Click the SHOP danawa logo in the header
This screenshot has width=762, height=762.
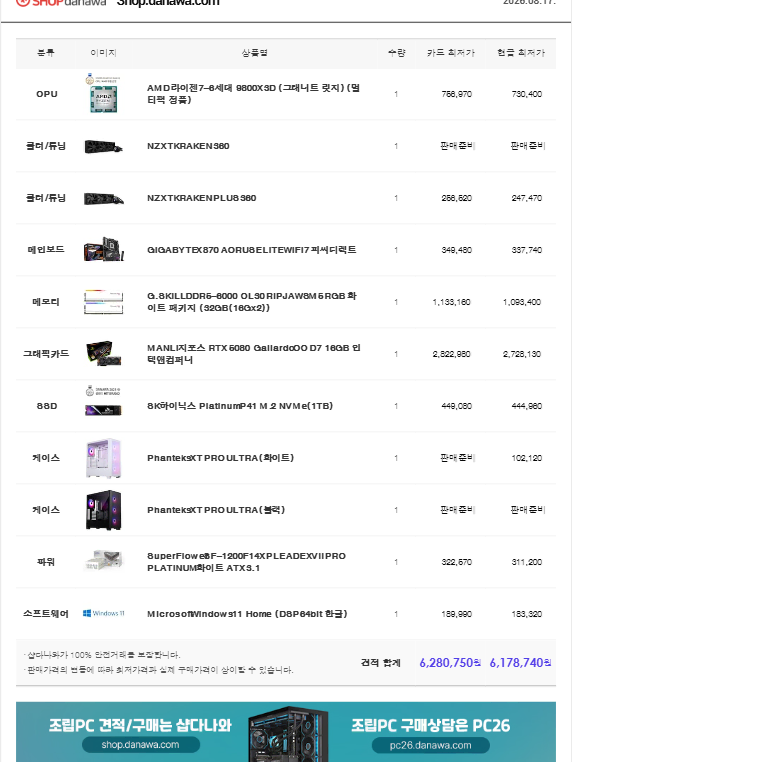pos(61,2)
